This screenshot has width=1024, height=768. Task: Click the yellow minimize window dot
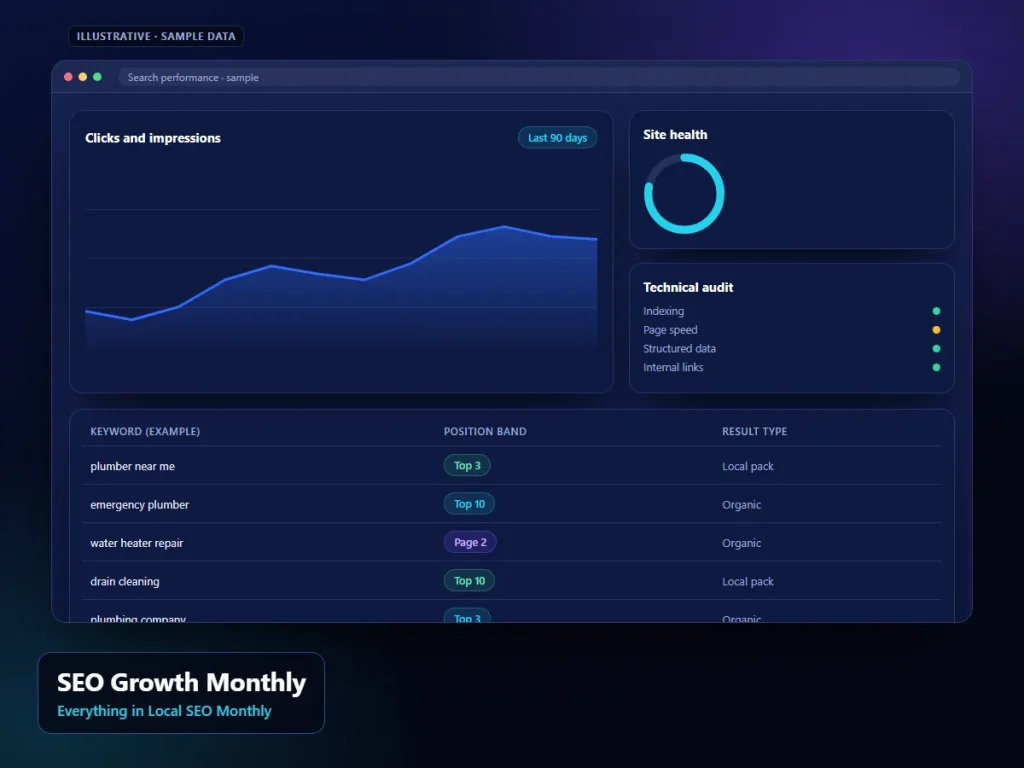[82, 77]
